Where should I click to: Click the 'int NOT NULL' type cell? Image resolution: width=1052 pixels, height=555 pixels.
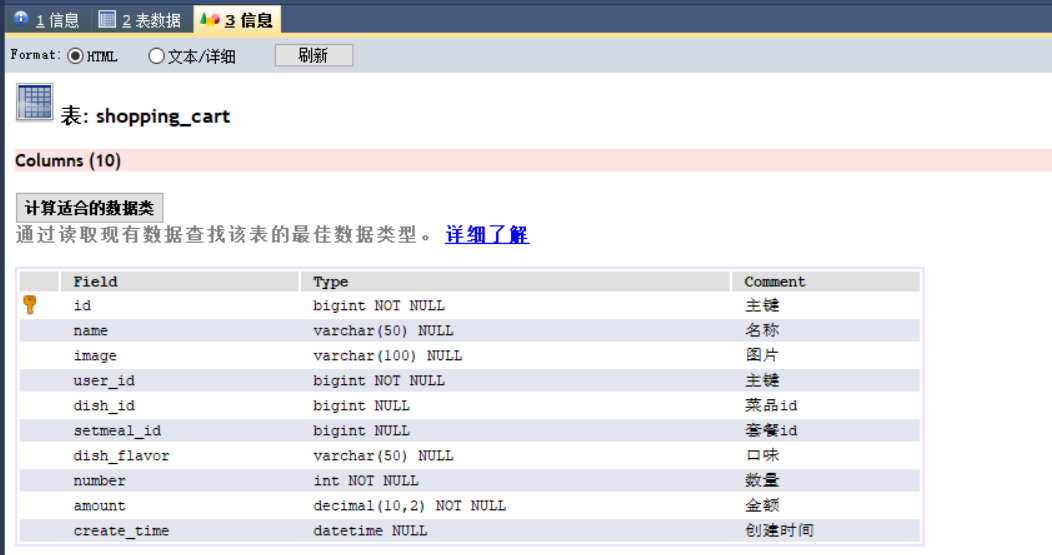click(x=515, y=481)
